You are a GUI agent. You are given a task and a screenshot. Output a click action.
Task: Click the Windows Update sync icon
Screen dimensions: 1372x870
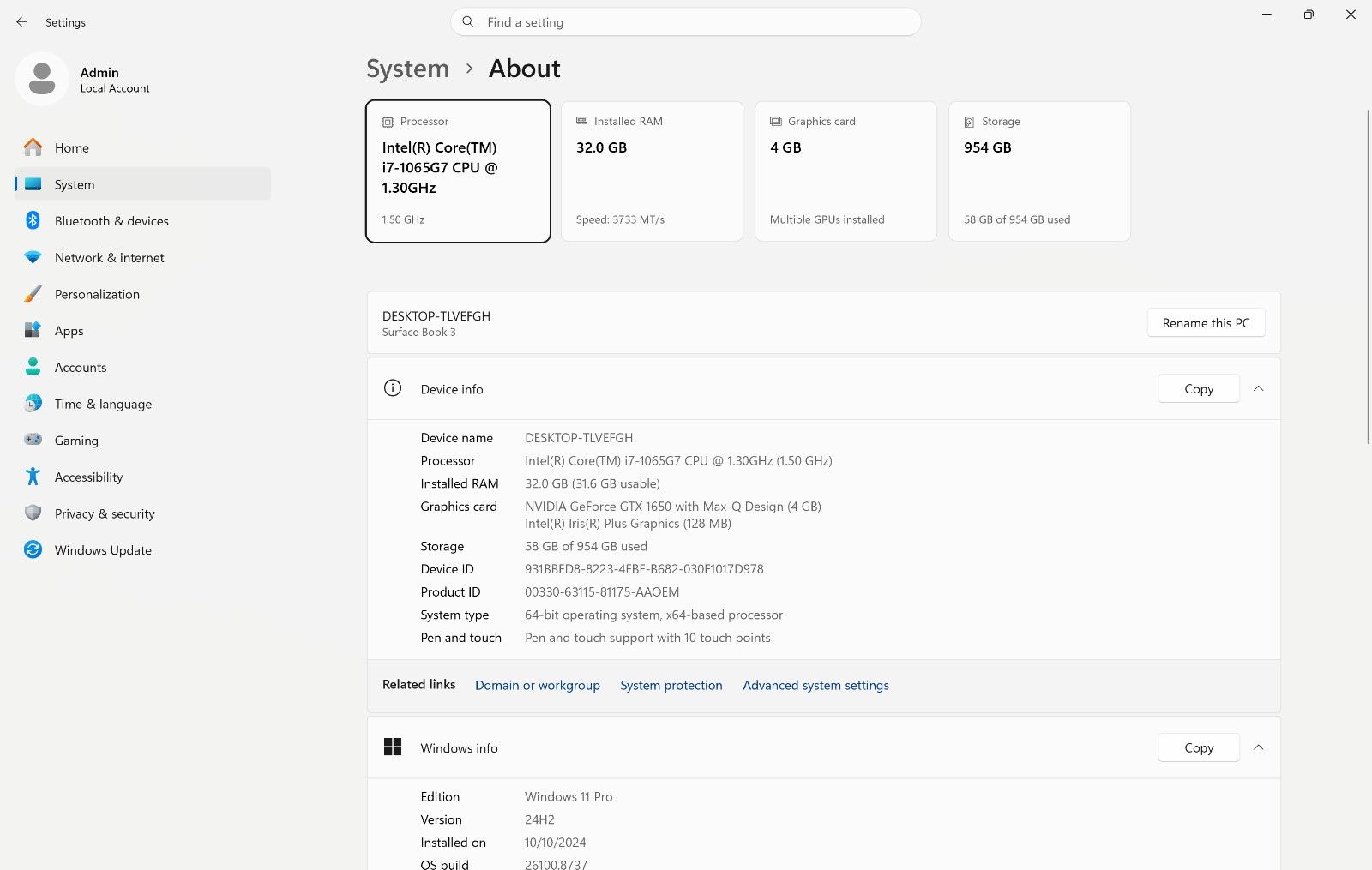pyautogui.click(x=33, y=549)
